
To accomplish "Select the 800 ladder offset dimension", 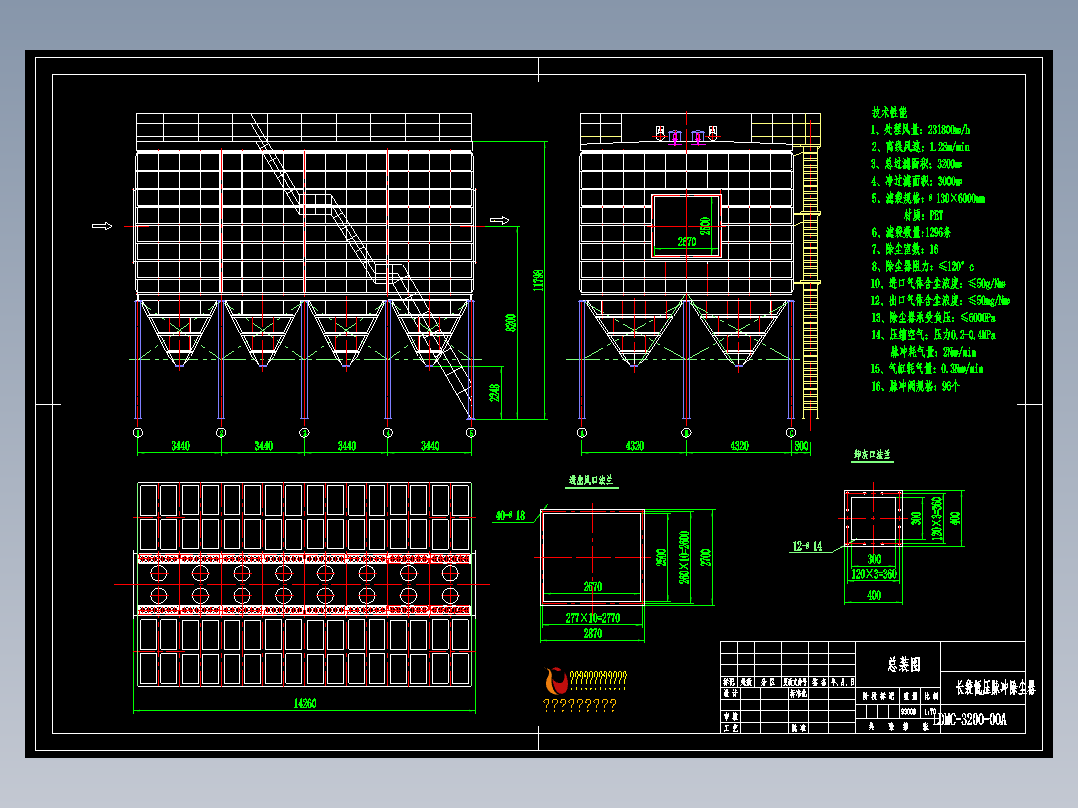I will pos(802,446).
